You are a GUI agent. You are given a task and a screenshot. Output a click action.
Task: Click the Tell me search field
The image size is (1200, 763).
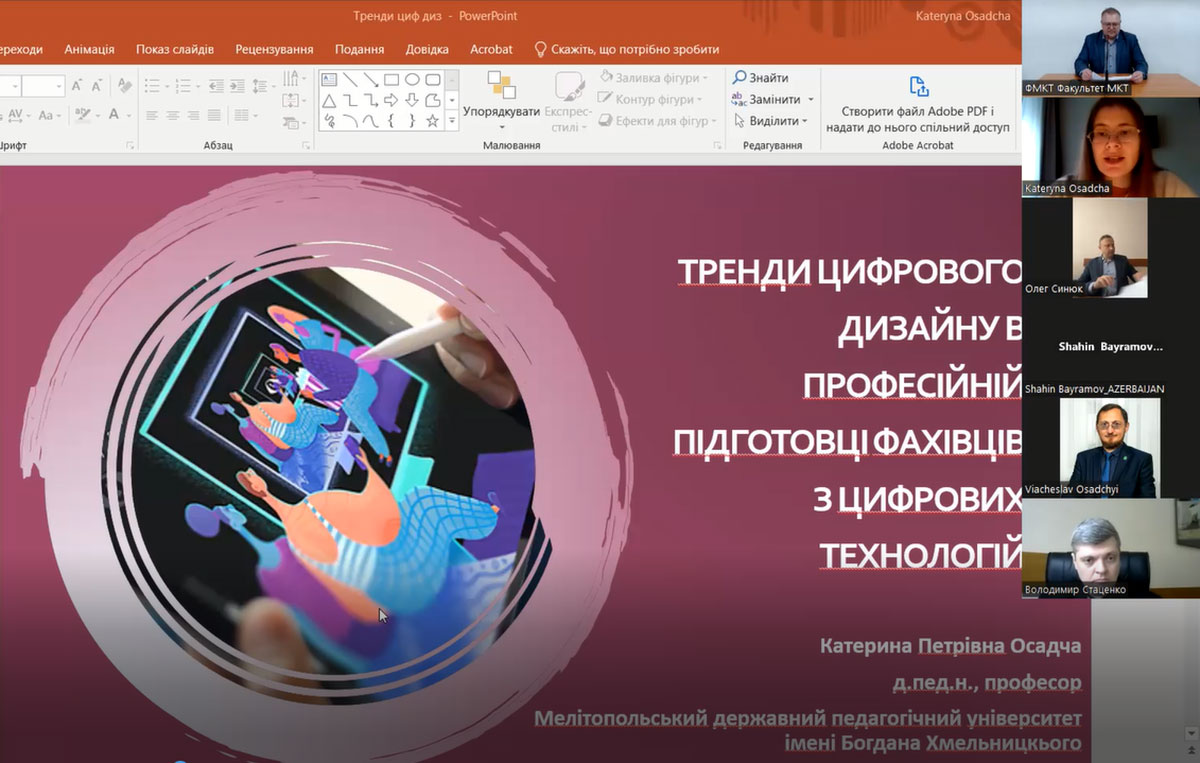pyautogui.click(x=627, y=49)
